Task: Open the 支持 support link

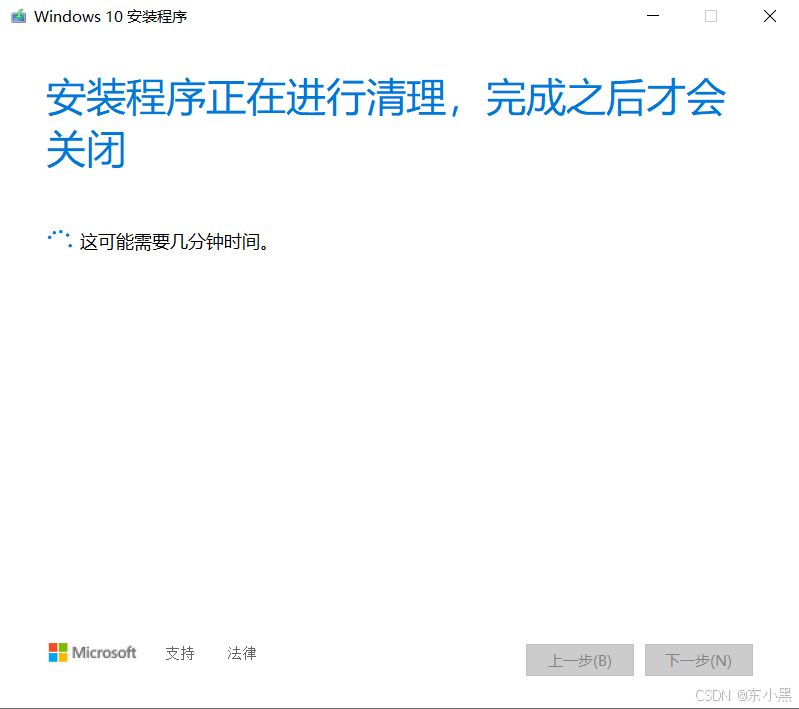Action: point(180,653)
